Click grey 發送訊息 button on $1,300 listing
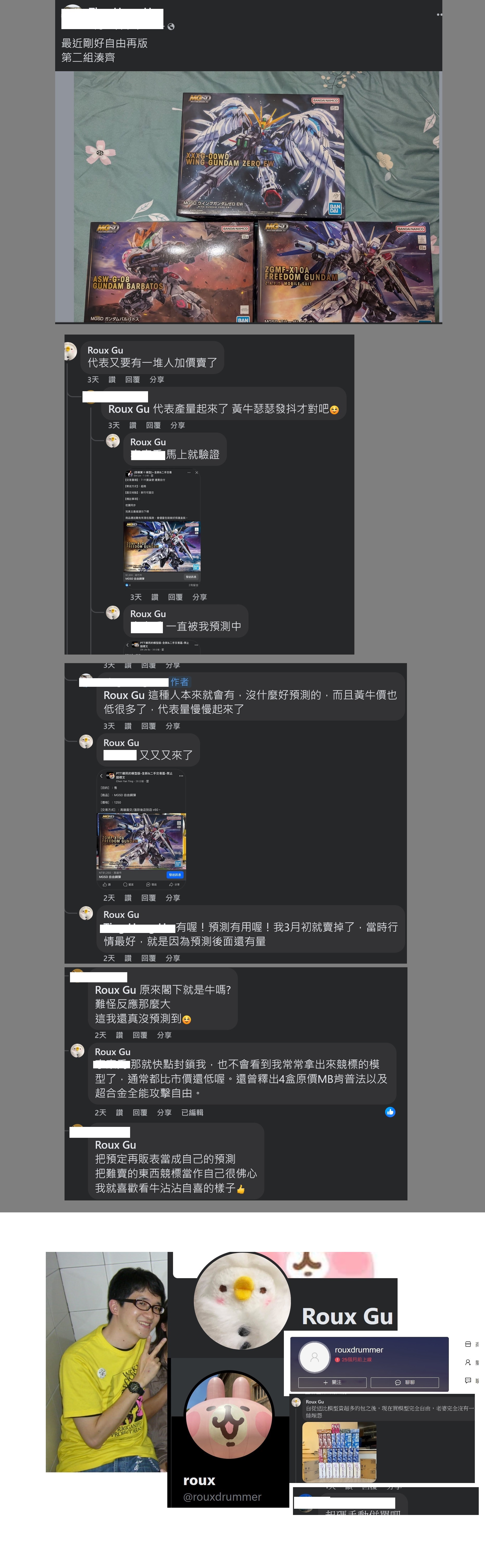Image resolution: width=485 pixels, height=1568 pixels. 191,577
